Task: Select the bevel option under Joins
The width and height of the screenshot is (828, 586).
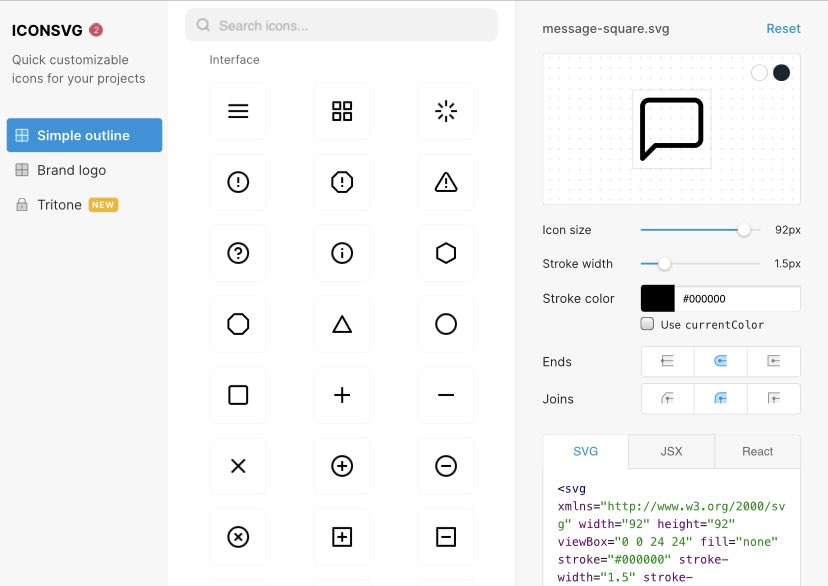Action: pyautogui.click(x=774, y=398)
